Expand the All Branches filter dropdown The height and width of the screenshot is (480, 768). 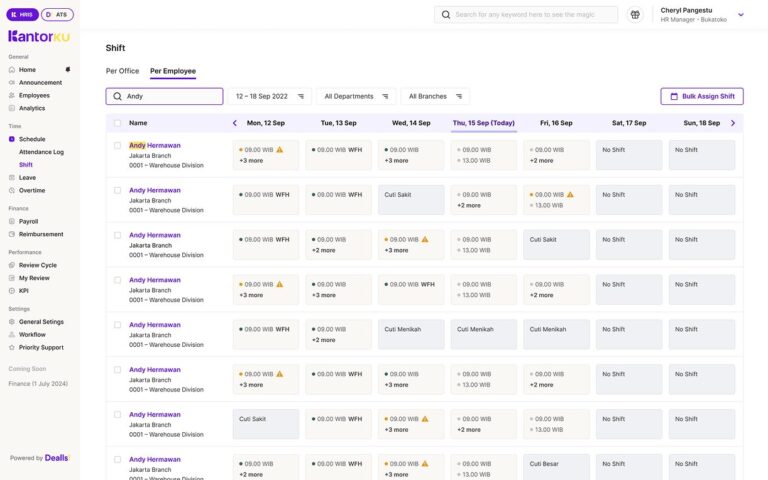[x=435, y=97]
